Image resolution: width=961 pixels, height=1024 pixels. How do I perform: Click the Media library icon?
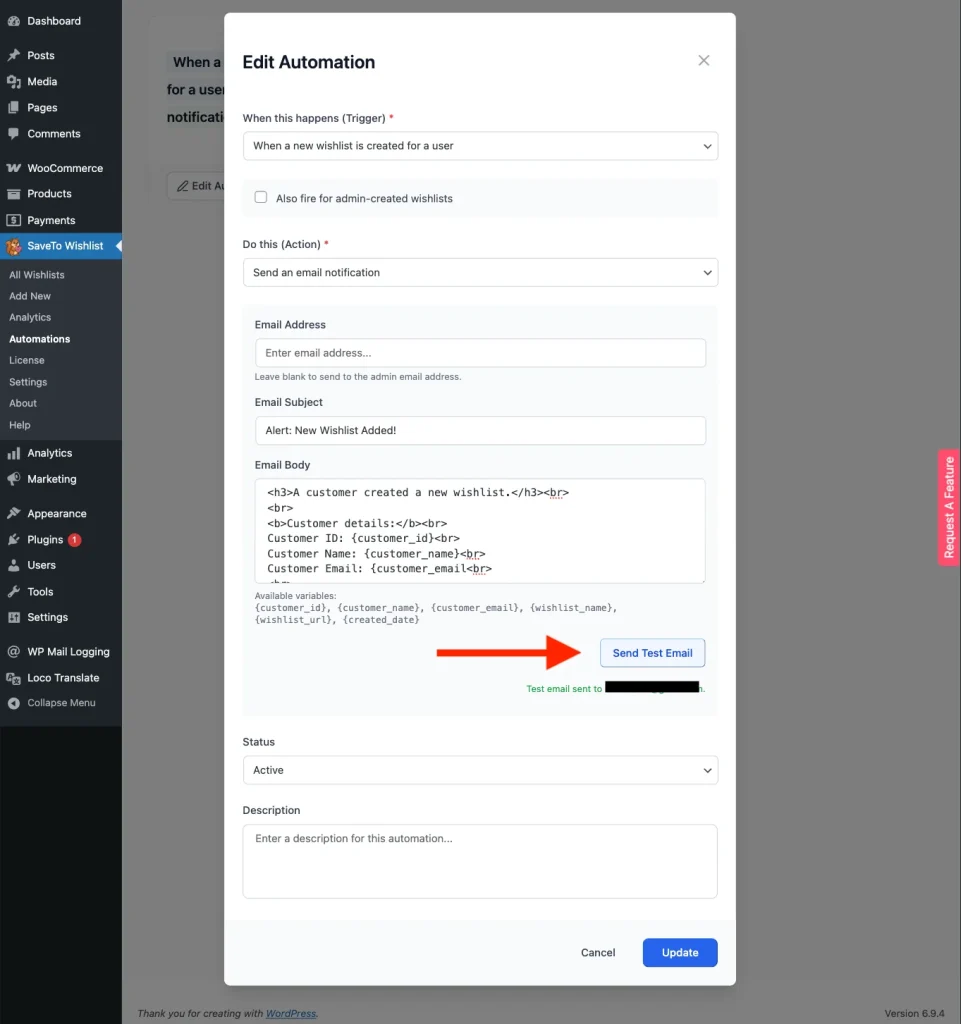[x=14, y=82]
